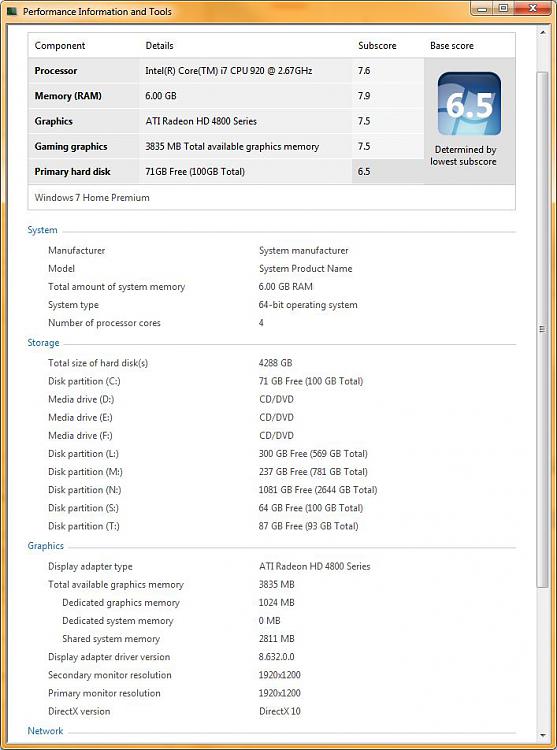Select the Processor row label
Viewport: 557px width, 750px height.
(55, 71)
